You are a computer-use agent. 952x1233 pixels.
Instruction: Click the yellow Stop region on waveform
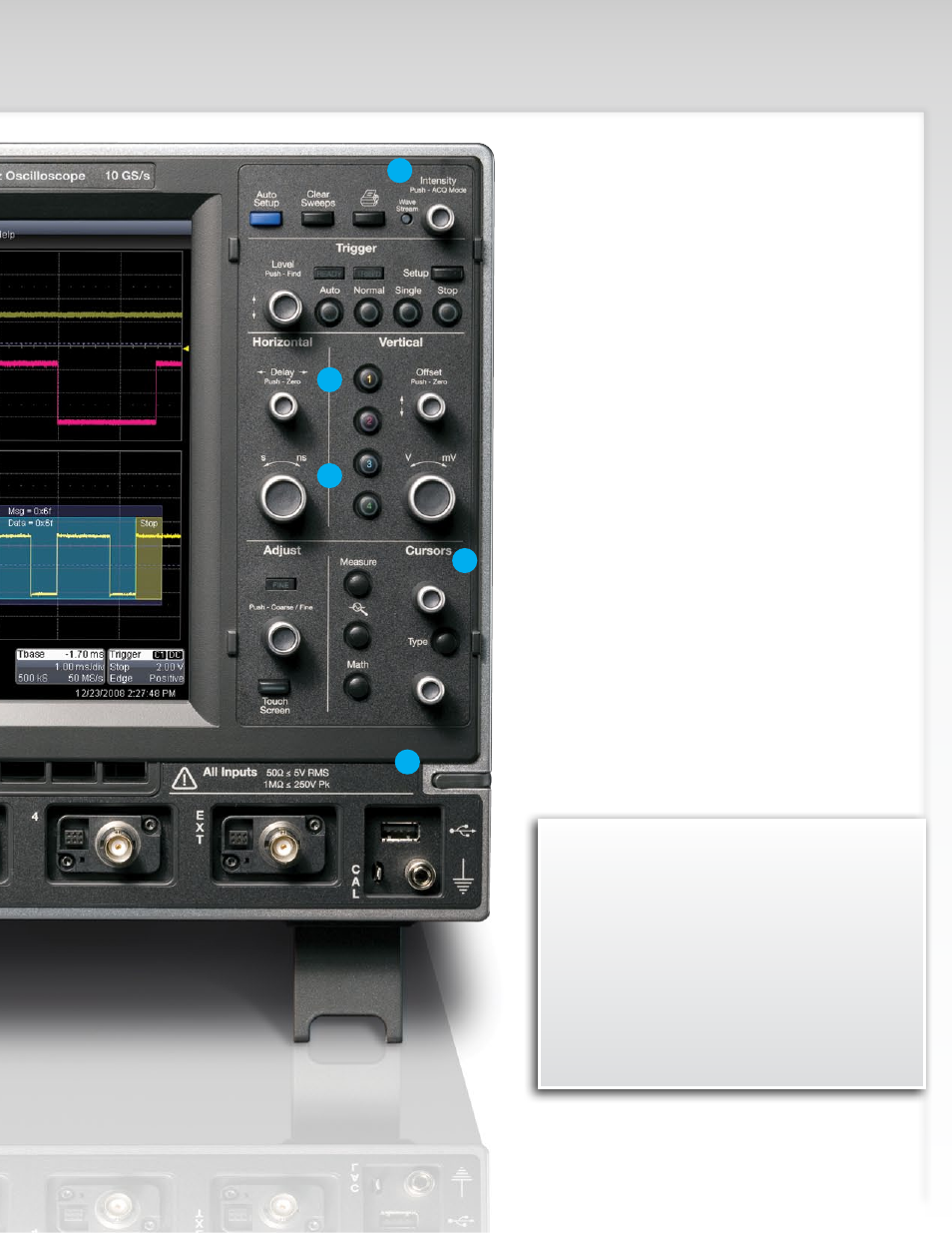[149, 559]
